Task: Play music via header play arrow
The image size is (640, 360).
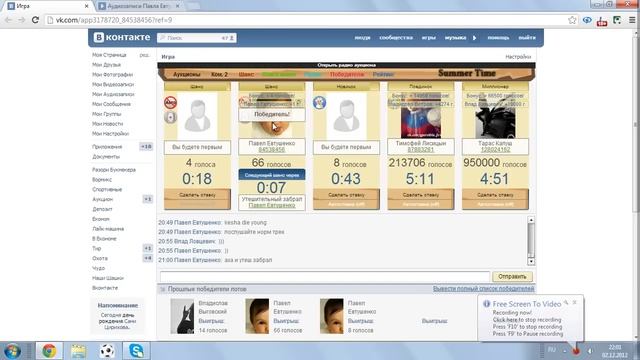Action: point(474,38)
